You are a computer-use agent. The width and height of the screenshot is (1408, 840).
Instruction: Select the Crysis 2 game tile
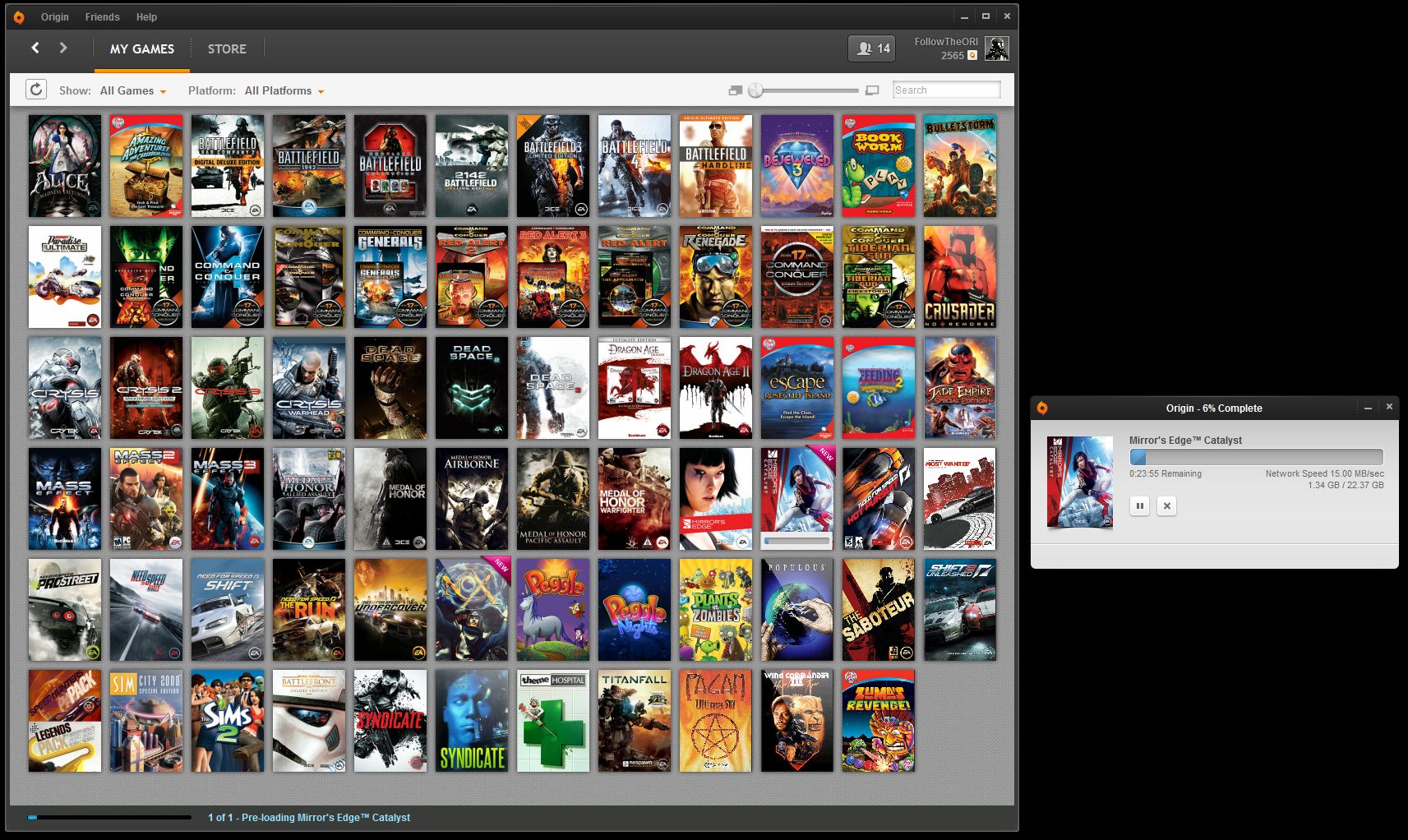click(x=146, y=388)
